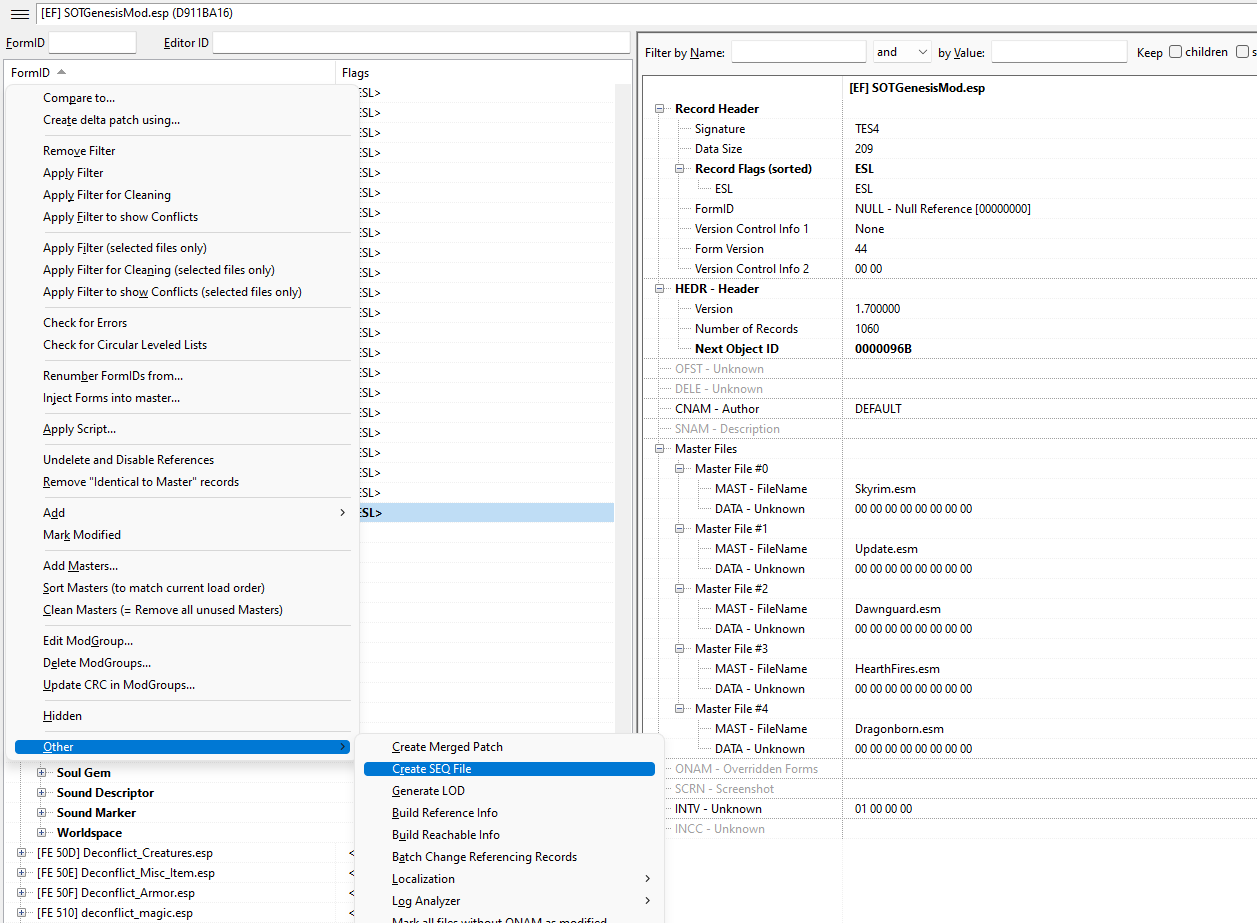Click the by Value filter input

[1059, 52]
